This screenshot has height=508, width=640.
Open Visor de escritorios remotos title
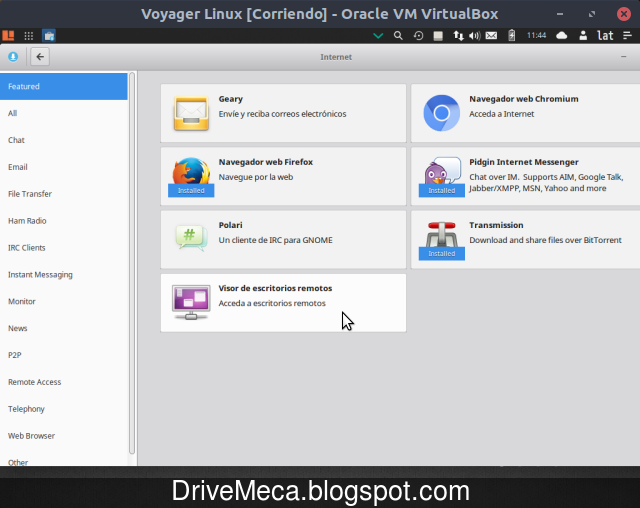pos(275,288)
